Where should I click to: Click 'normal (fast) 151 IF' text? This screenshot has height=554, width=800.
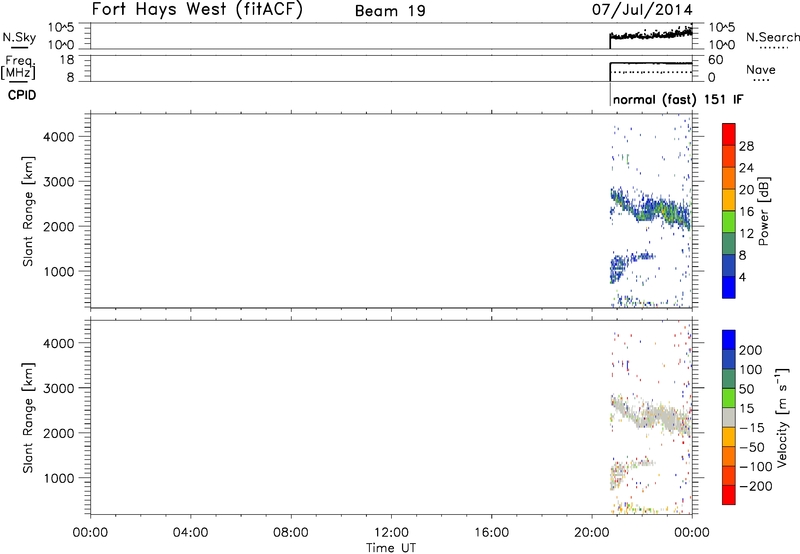[x=678, y=99]
